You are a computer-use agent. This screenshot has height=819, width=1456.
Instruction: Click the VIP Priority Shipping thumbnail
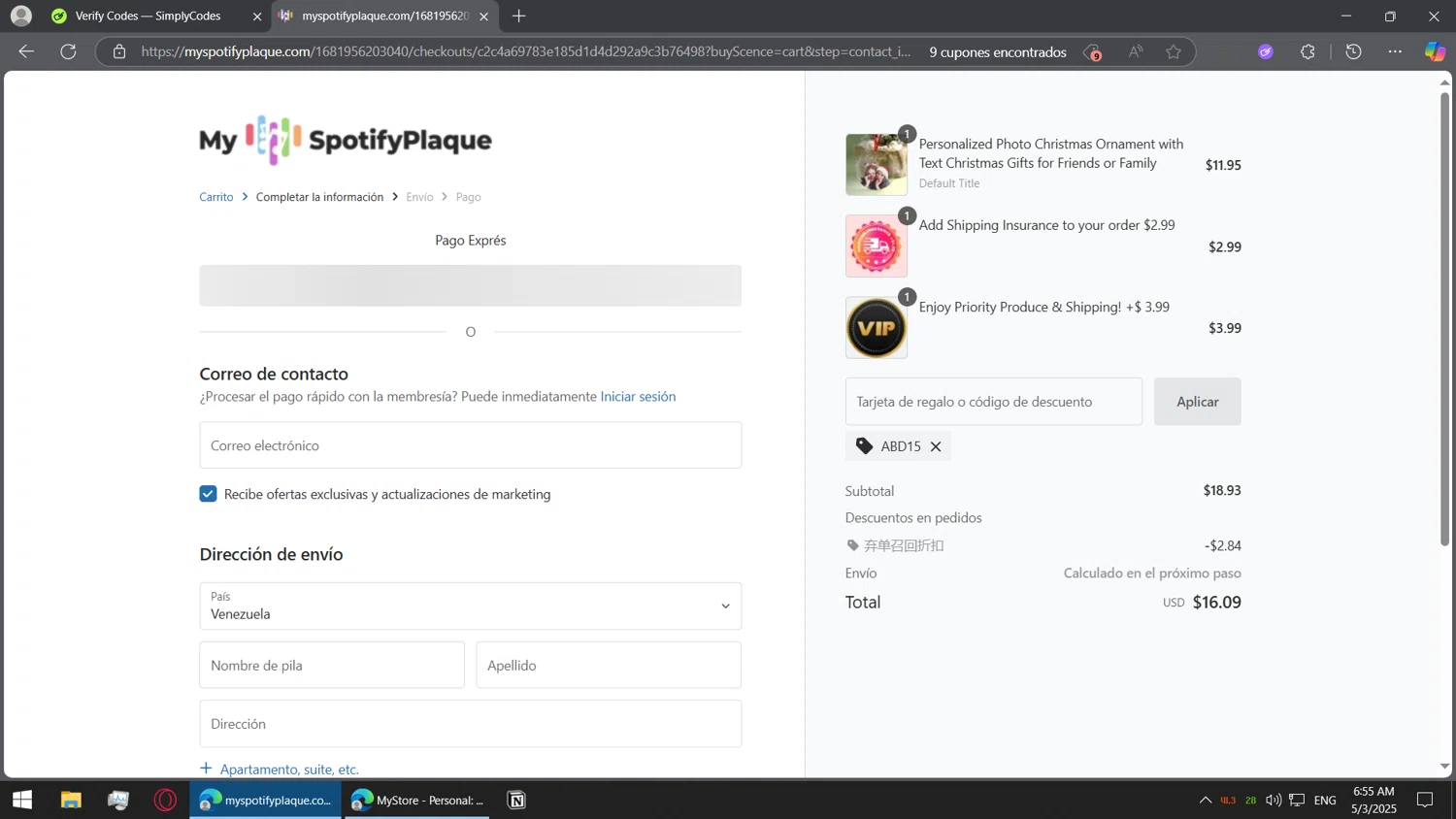pos(877,328)
